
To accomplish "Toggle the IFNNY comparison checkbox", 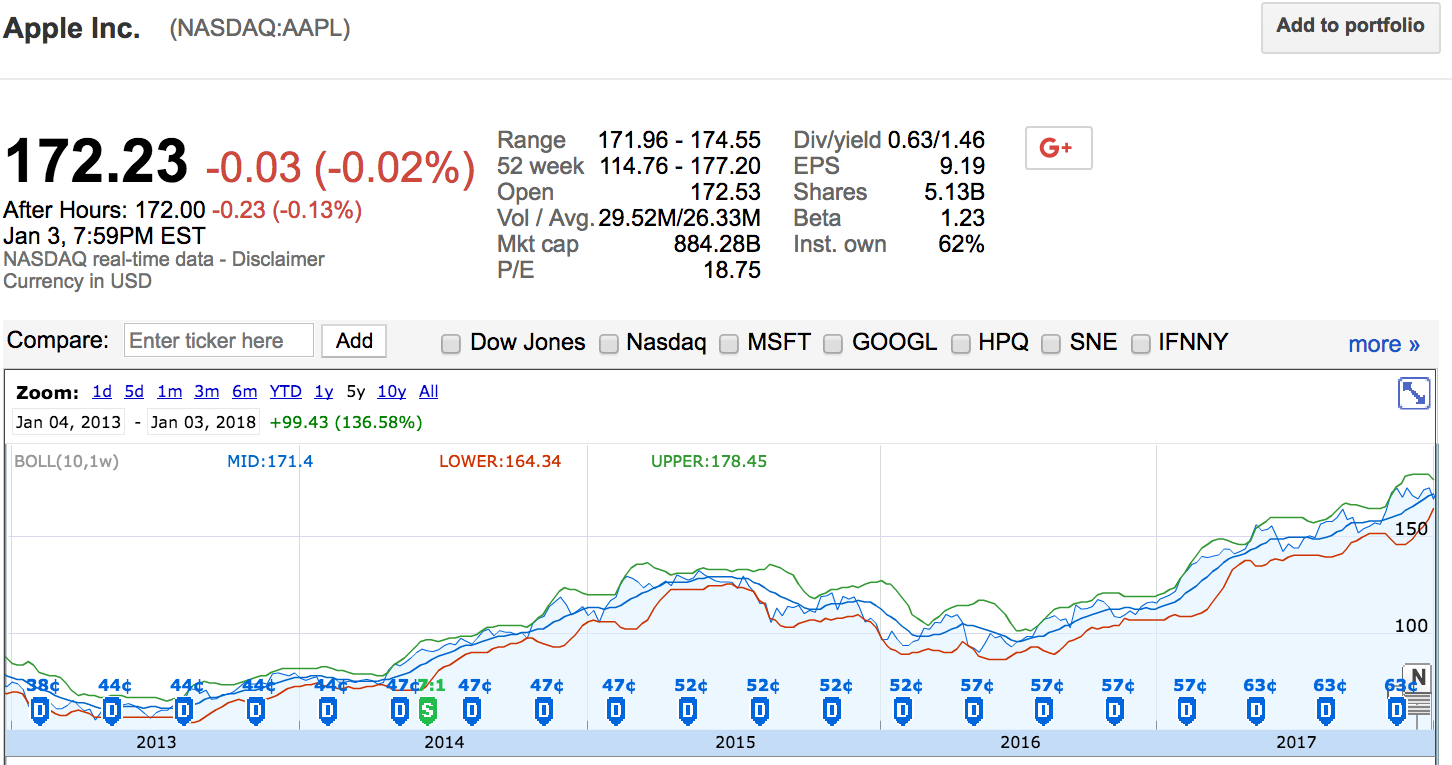I will (1140, 344).
